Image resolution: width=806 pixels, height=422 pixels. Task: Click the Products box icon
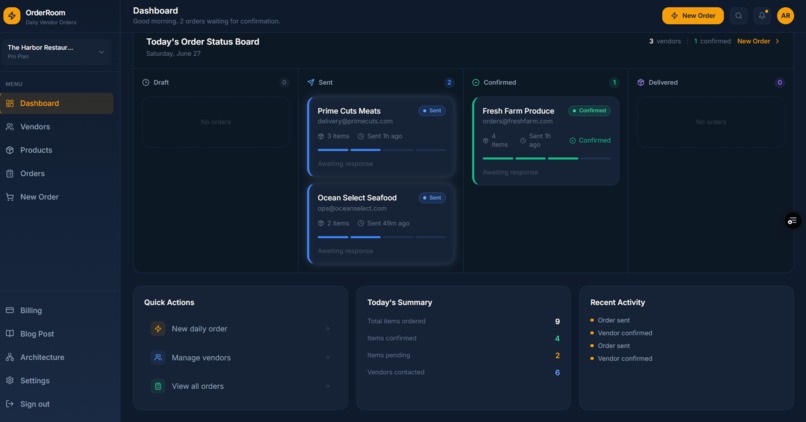(10, 150)
